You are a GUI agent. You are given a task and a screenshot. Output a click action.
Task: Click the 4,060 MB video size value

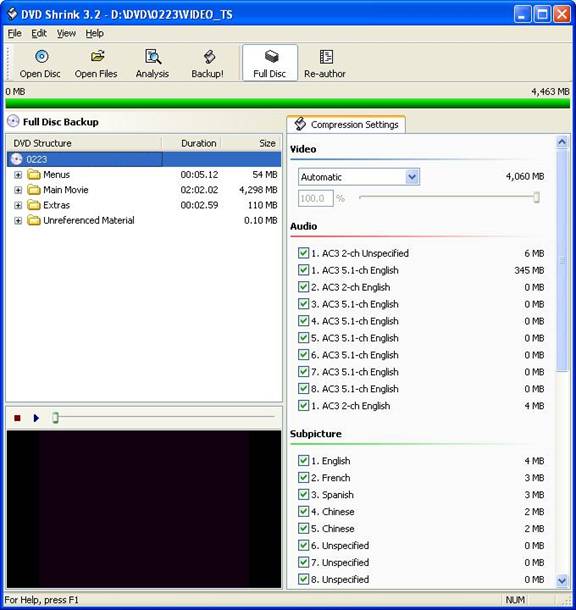525,177
